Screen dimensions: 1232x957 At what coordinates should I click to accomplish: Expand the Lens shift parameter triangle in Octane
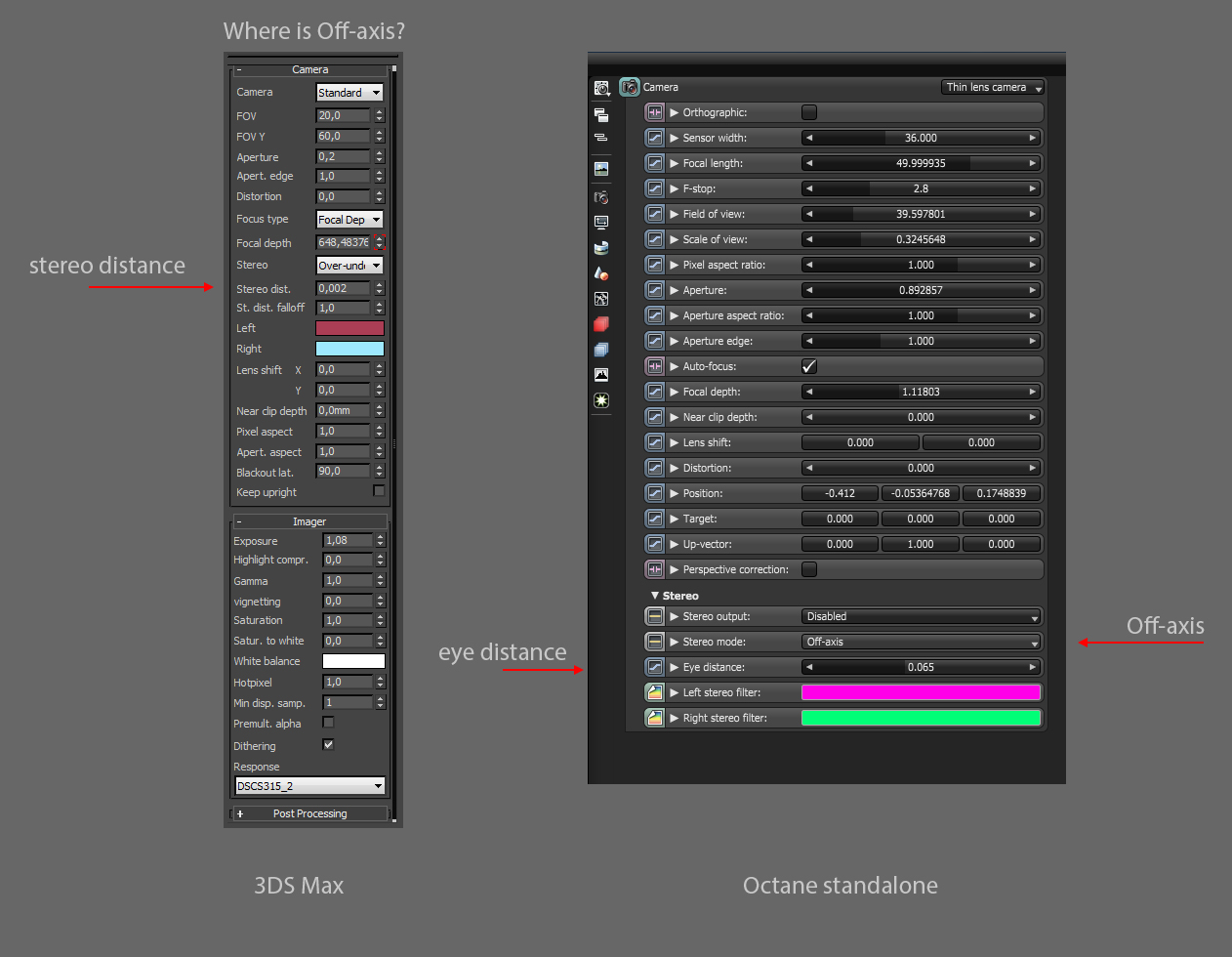coord(674,442)
